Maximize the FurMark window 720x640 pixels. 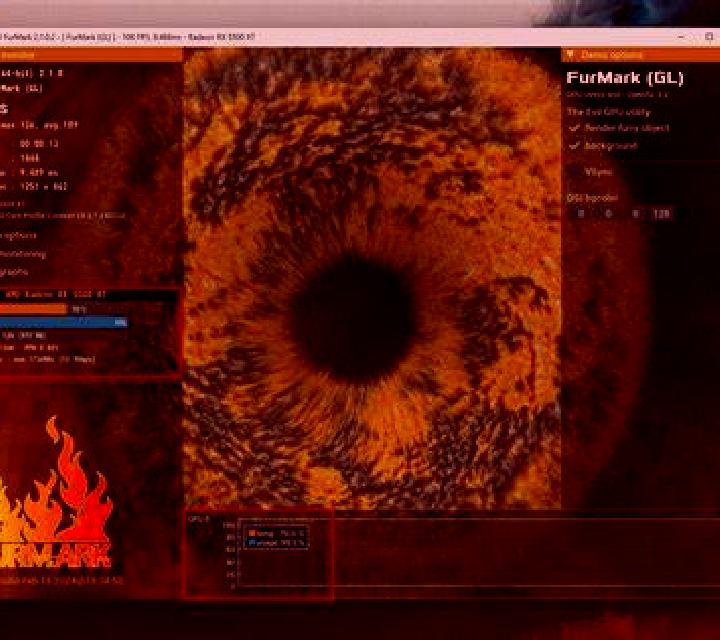point(709,37)
